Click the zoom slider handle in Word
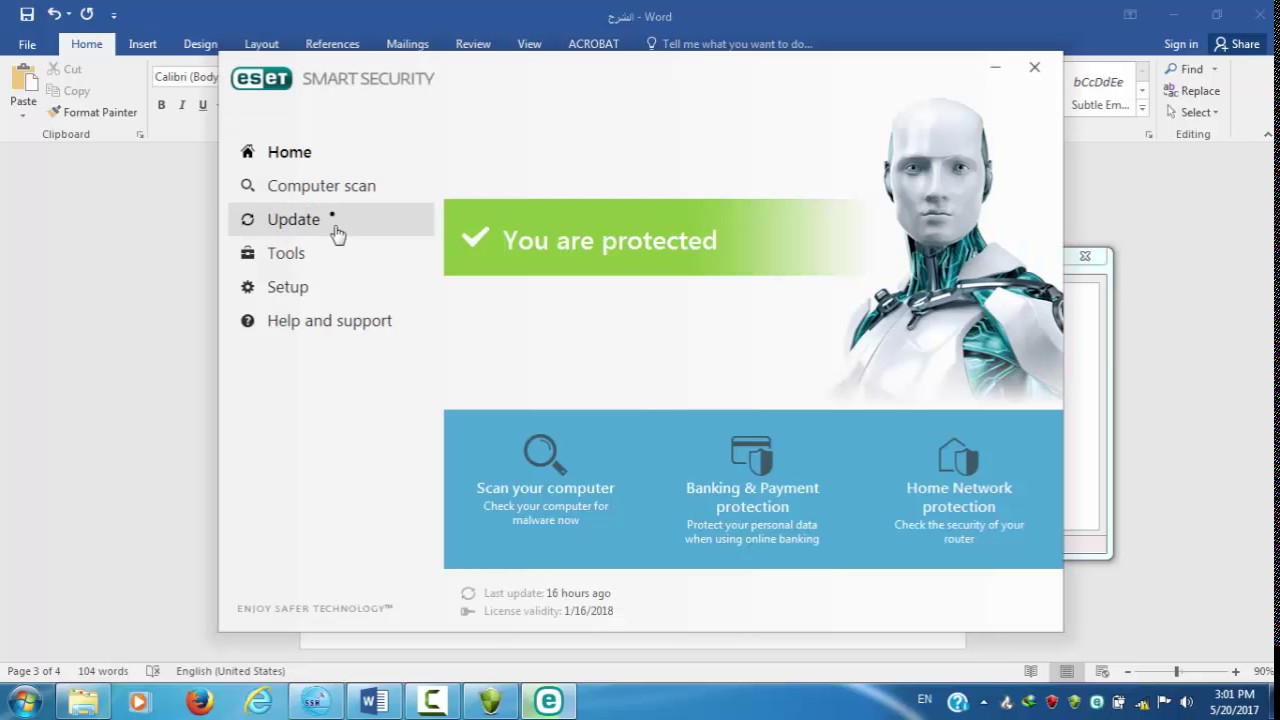This screenshot has width=1280, height=720. [1176, 671]
